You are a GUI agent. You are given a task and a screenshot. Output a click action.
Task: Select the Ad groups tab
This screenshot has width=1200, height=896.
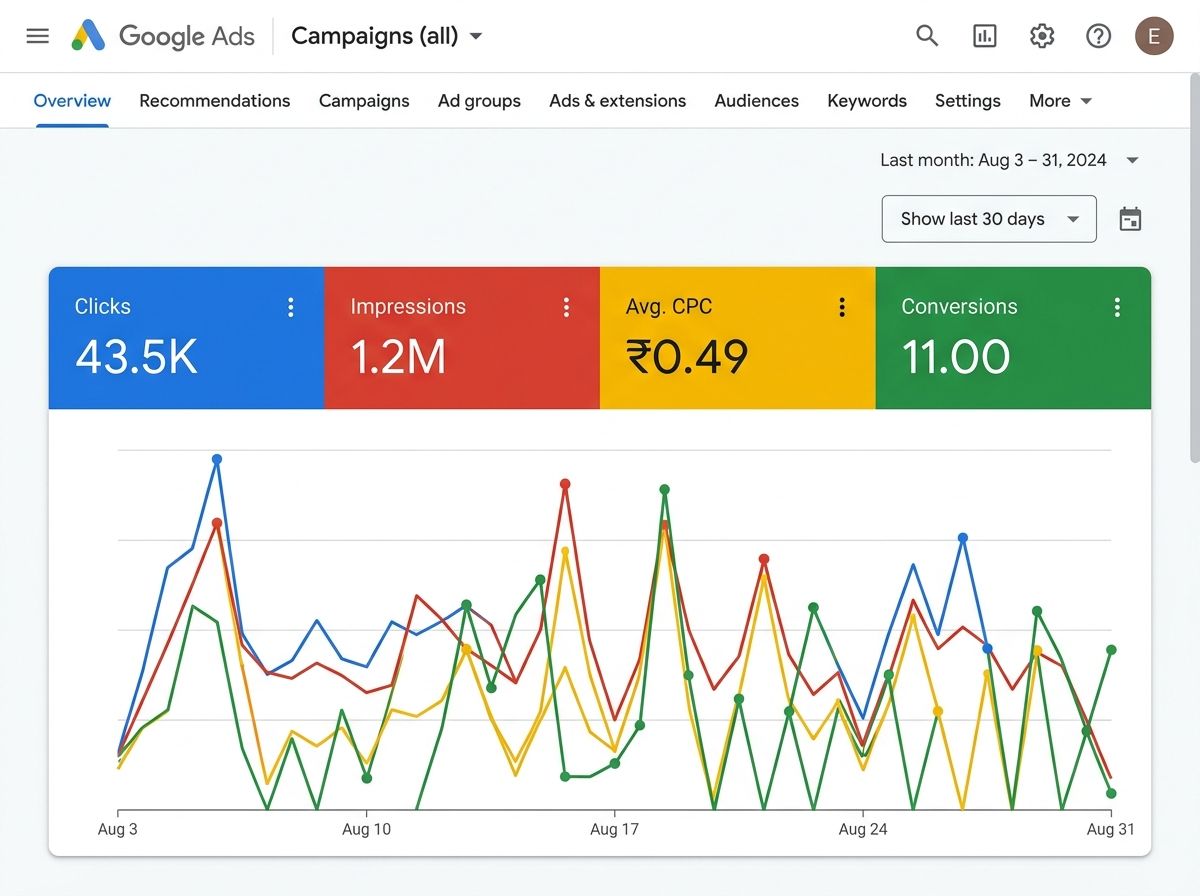[x=479, y=101]
